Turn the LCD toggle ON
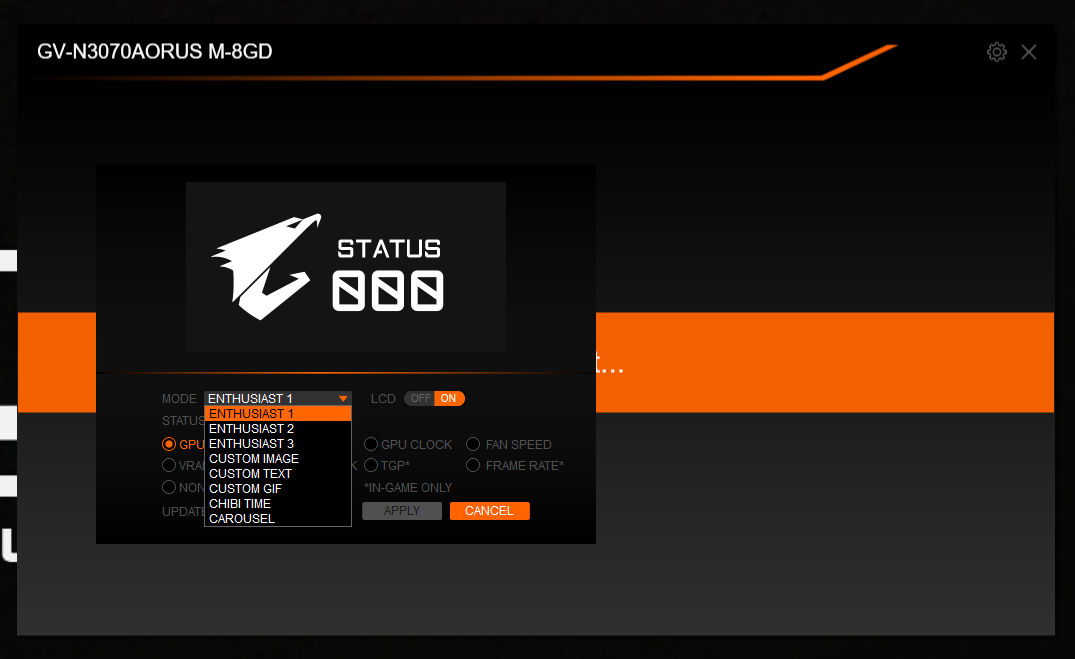1075x659 pixels. (x=449, y=398)
